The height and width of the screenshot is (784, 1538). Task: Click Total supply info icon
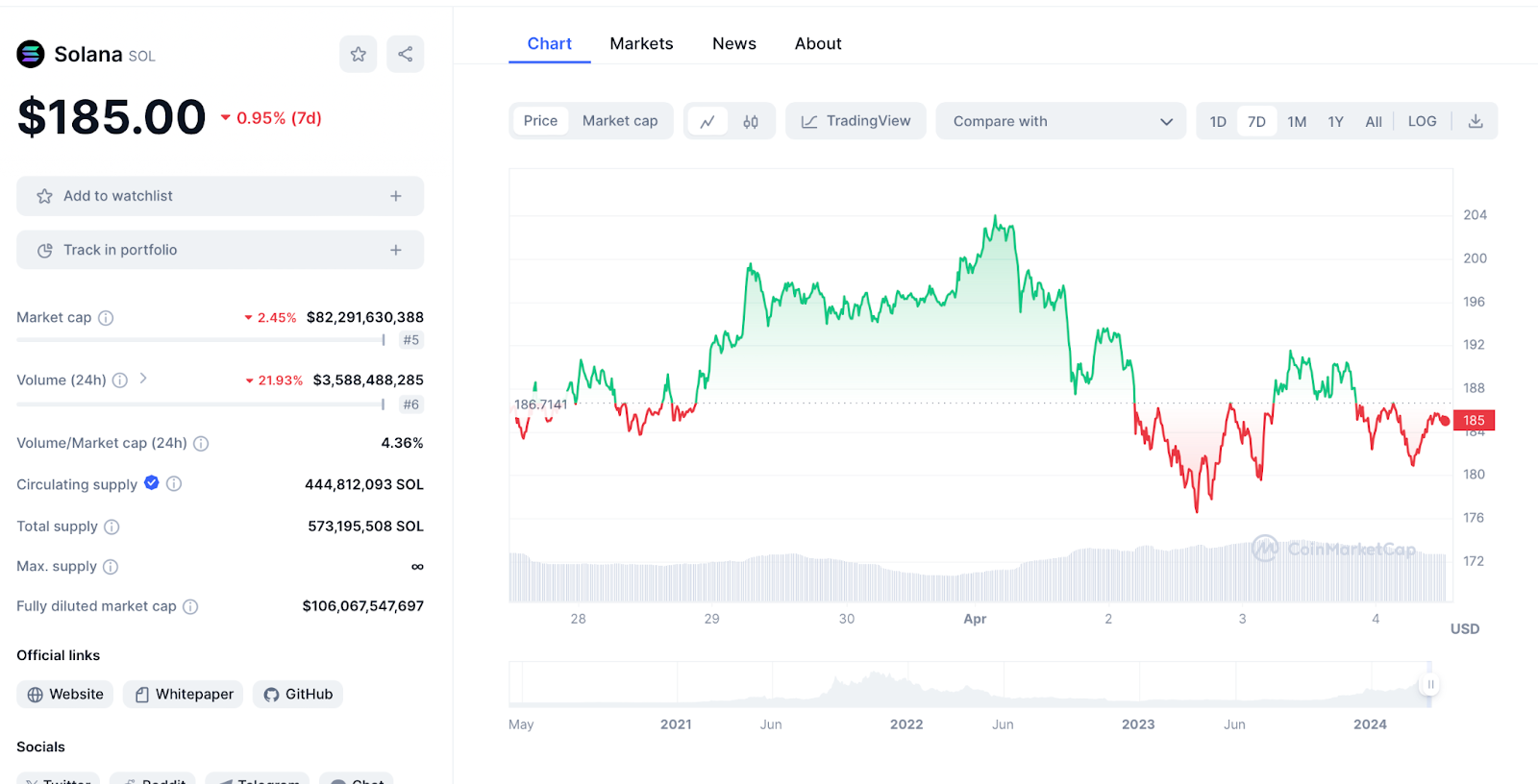112,527
